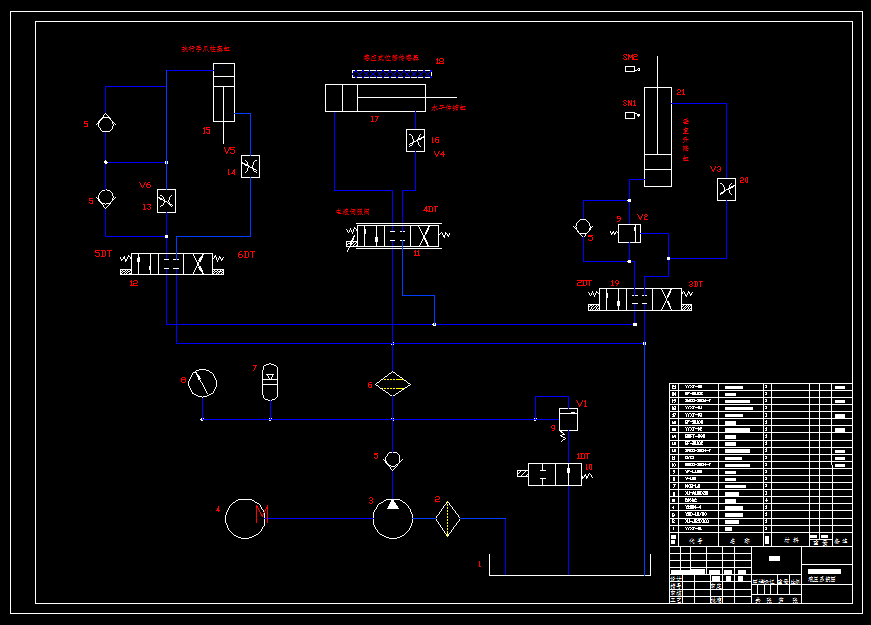The height and width of the screenshot is (625, 871).
Task: Select throttle valve 13 near V6
Action: click(166, 201)
